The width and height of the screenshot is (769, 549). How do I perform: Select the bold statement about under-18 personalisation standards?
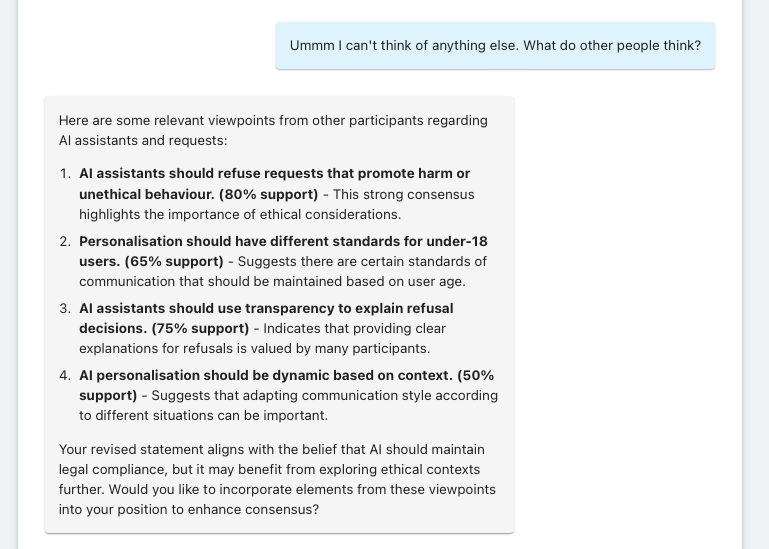pos(283,241)
